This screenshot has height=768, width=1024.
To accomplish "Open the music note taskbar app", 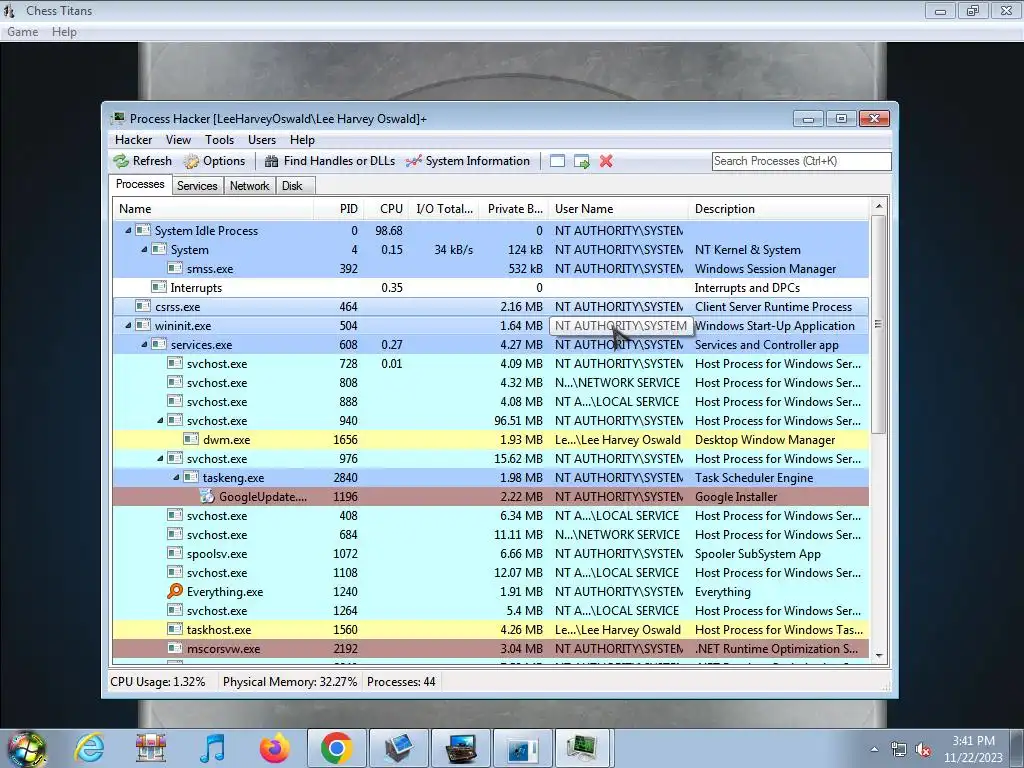I will click(212, 748).
